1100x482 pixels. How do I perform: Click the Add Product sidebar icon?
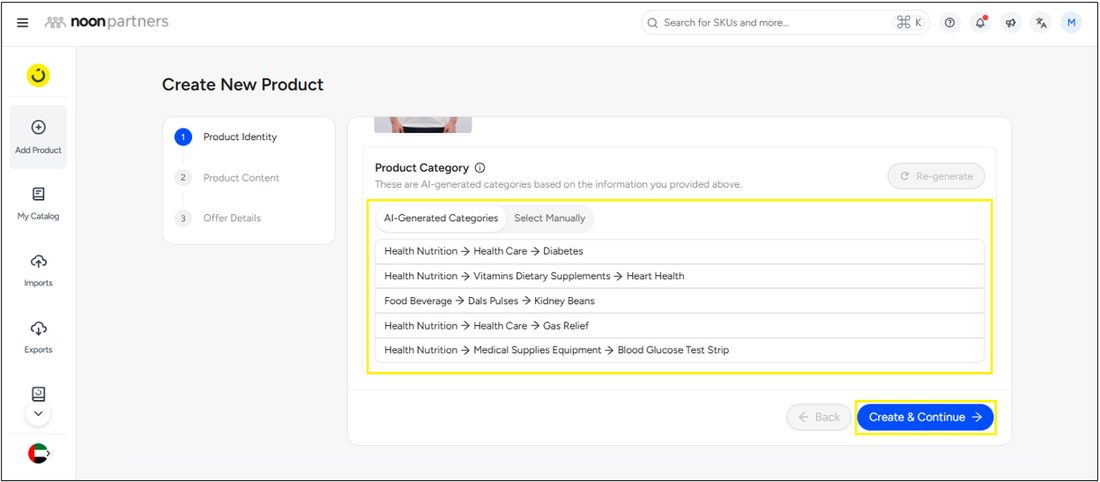(39, 137)
